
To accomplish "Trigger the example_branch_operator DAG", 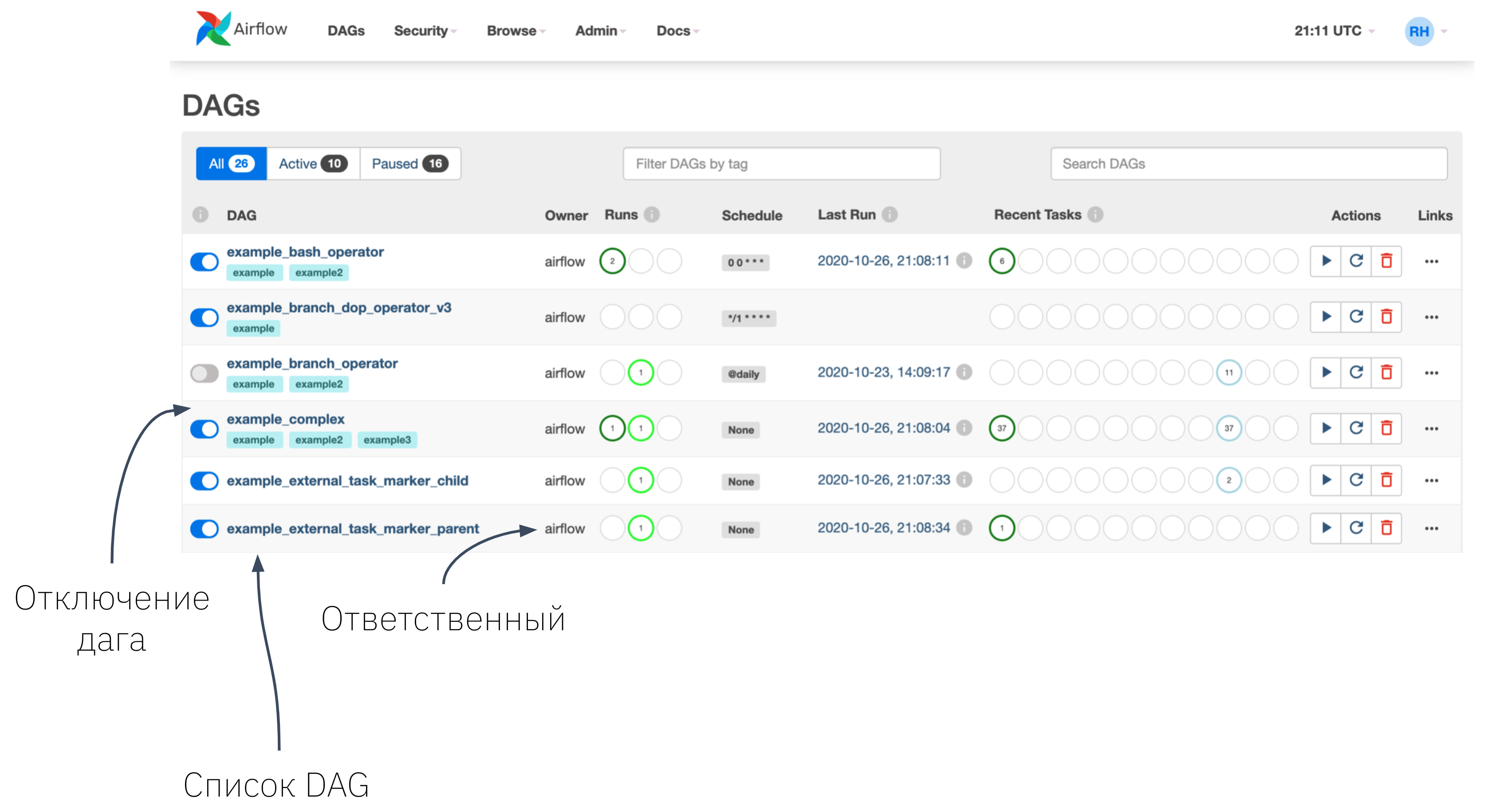I will pos(1325,373).
